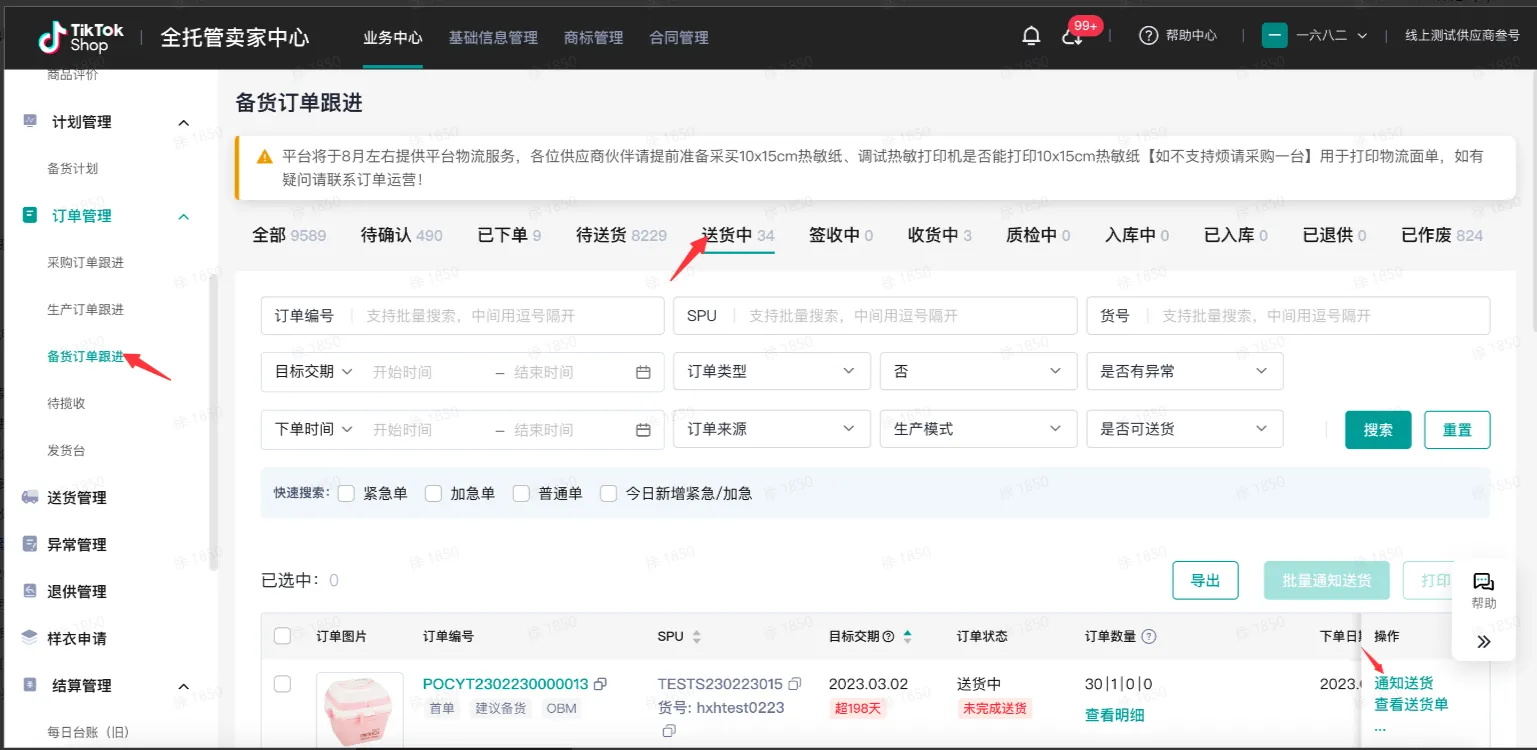Switch to 待送货 tab
1537x750 pixels.
point(621,235)
